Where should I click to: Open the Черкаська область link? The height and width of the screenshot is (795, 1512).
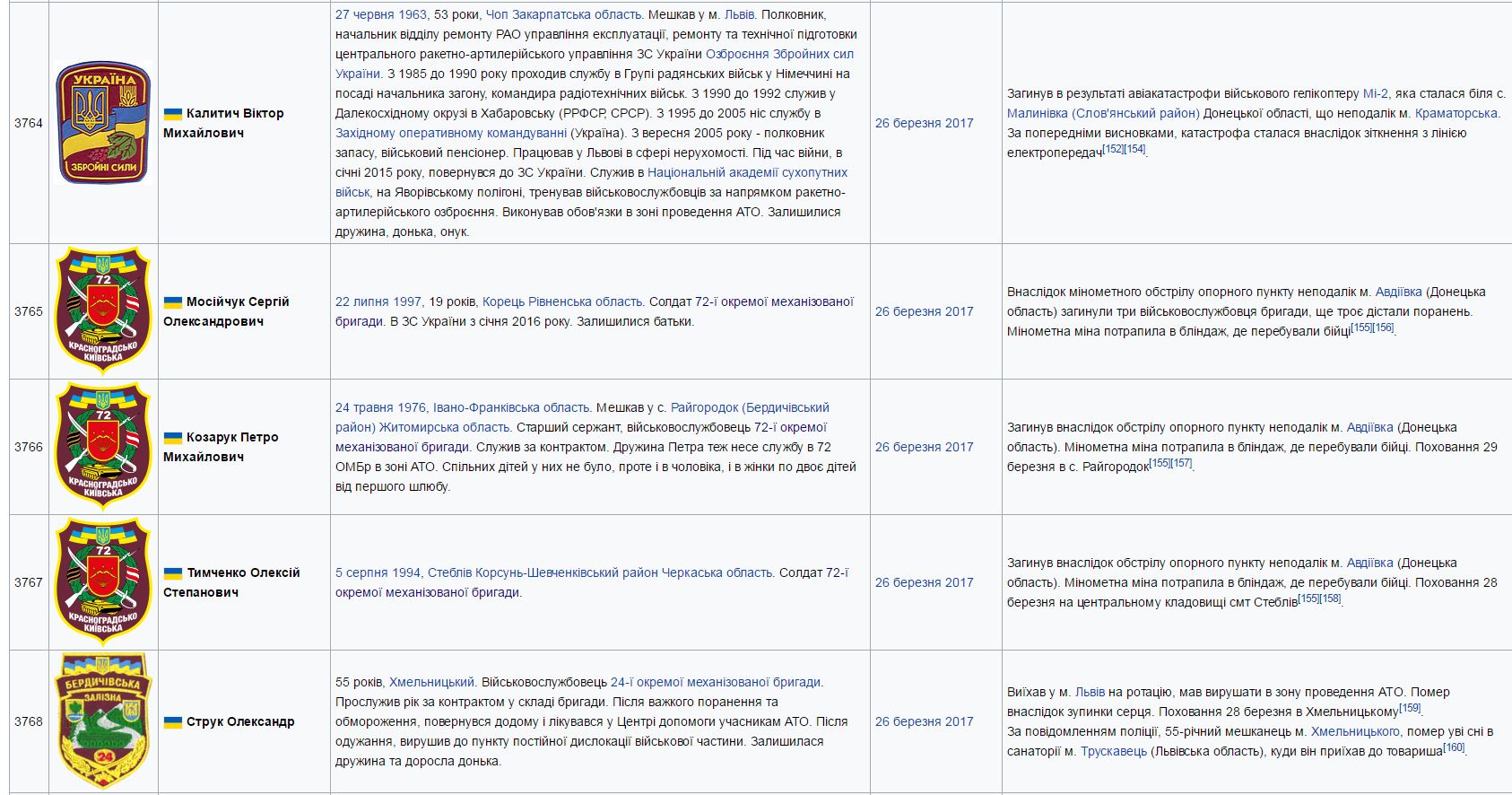point(717,572)
